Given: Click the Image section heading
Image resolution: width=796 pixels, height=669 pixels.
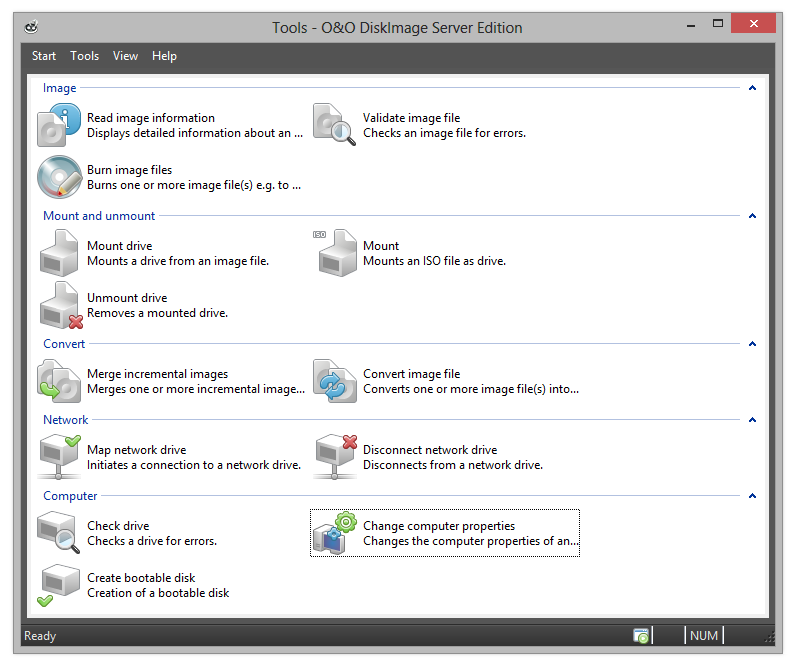Looking at the screenshot, I should [59, 88].
